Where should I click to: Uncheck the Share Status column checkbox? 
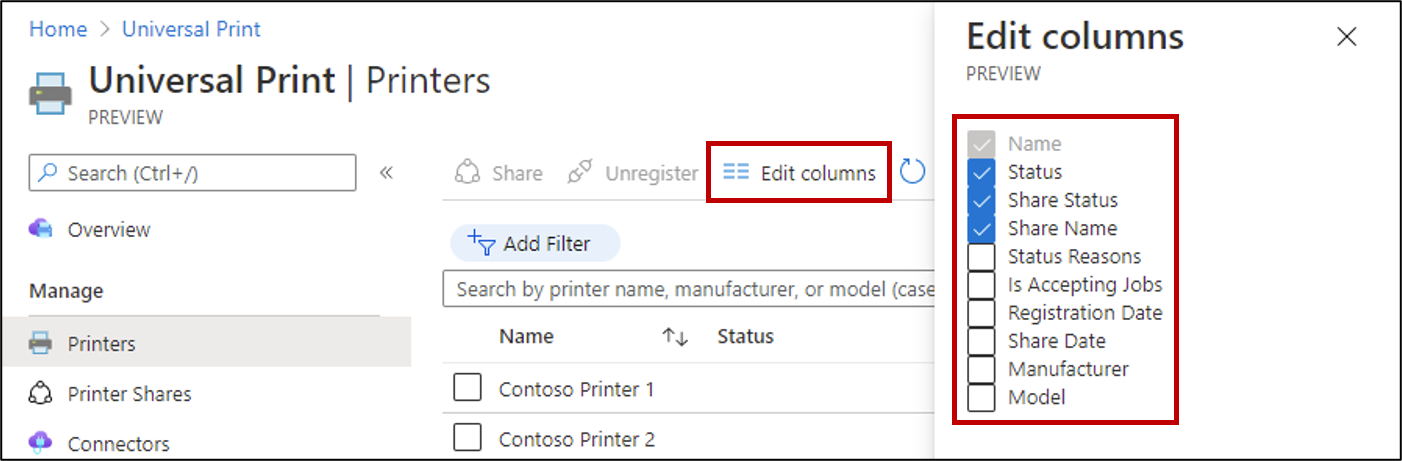[x=982, y=200]
